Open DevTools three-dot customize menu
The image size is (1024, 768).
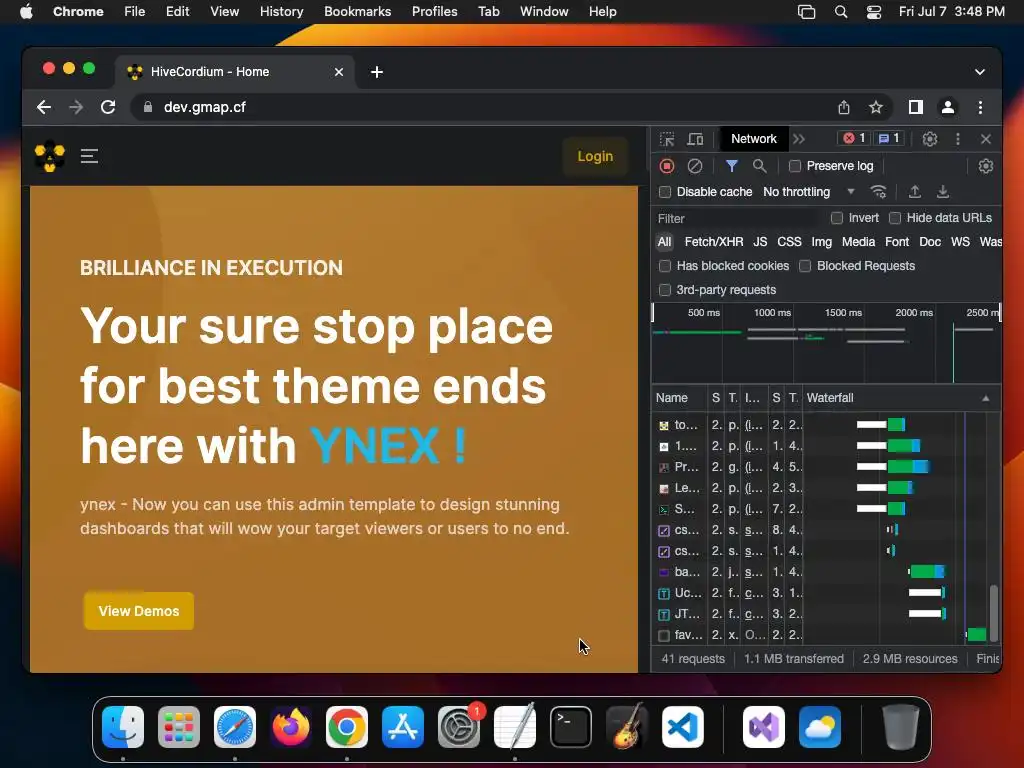click(x=957, y=139)
